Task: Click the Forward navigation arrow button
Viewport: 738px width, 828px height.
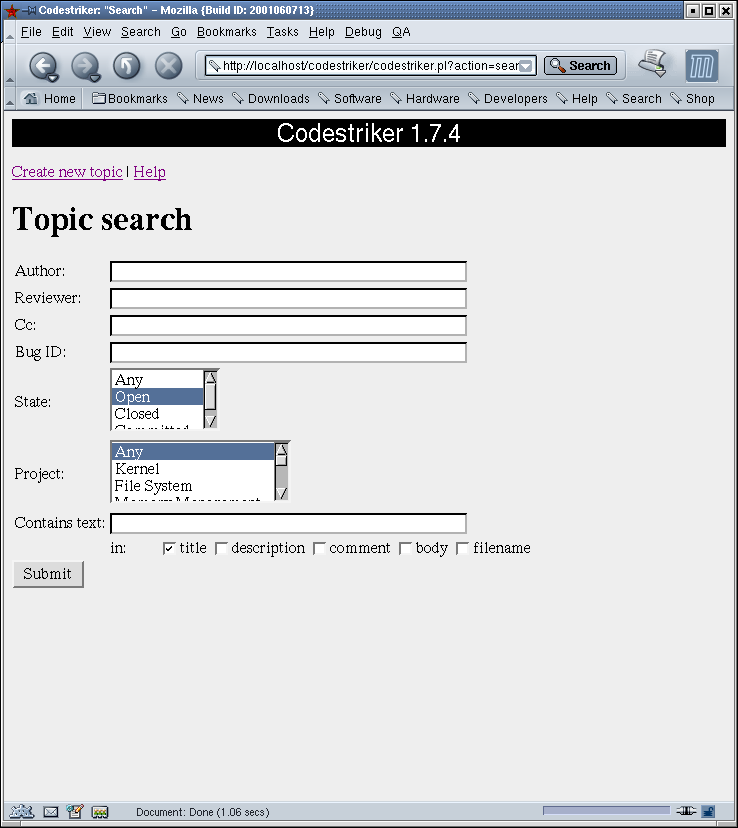Action: tap(84, 66)
